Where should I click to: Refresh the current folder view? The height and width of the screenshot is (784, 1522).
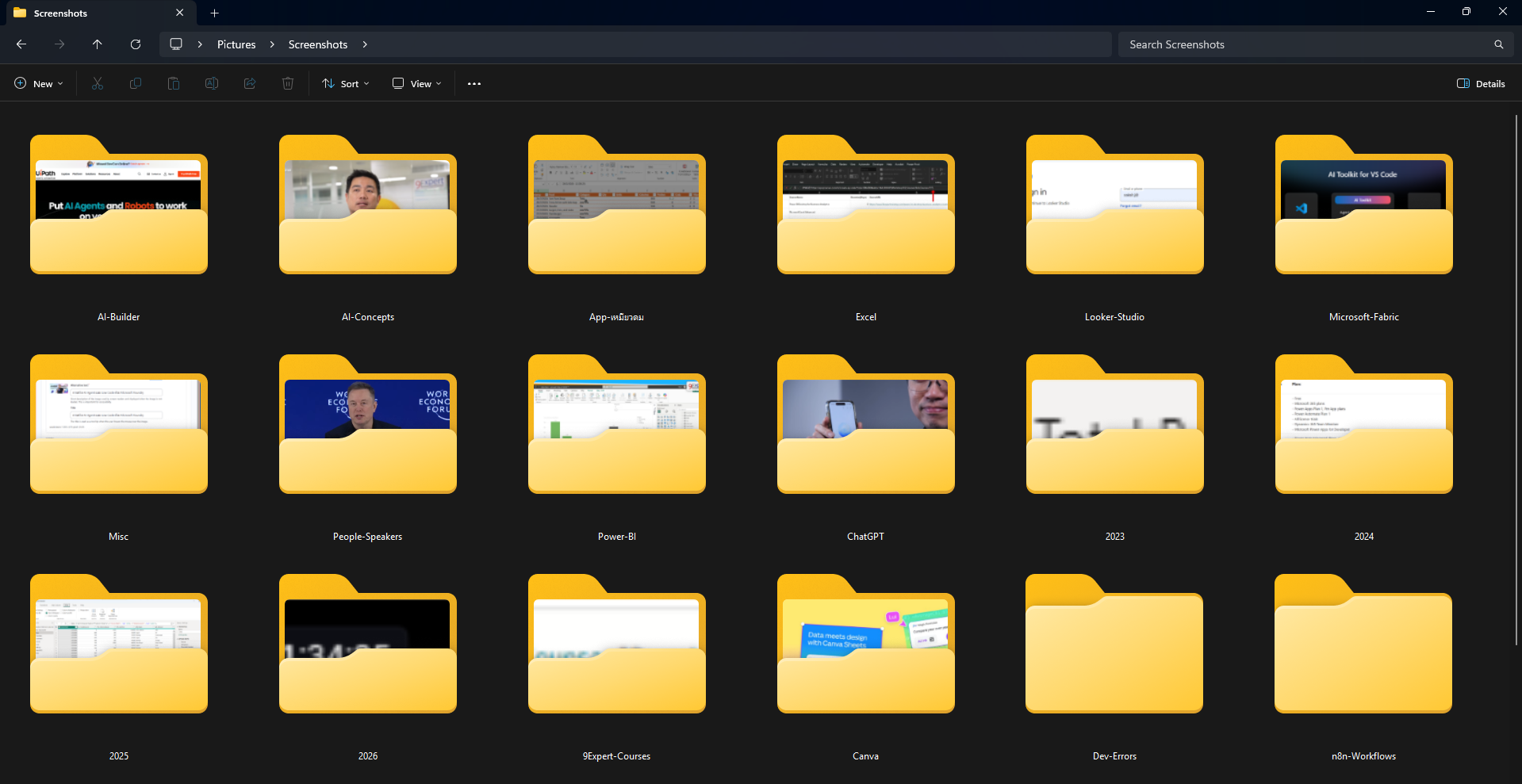pyautogui.click(x=136, y=44)
